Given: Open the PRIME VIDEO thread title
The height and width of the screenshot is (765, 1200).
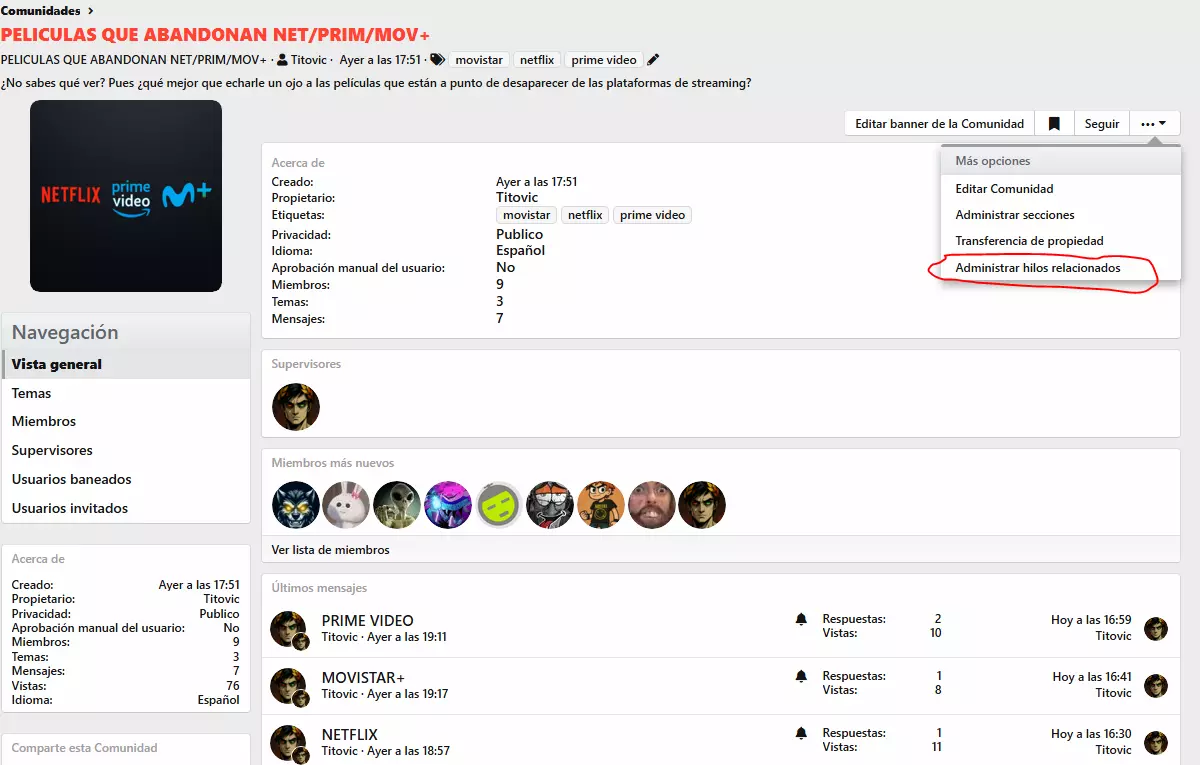Looking at the screenshot, I should point(367,620).
